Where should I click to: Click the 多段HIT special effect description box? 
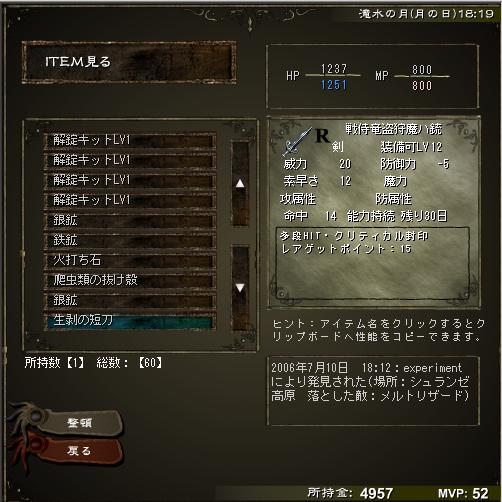pyautogui.click(x=373, y=261)
